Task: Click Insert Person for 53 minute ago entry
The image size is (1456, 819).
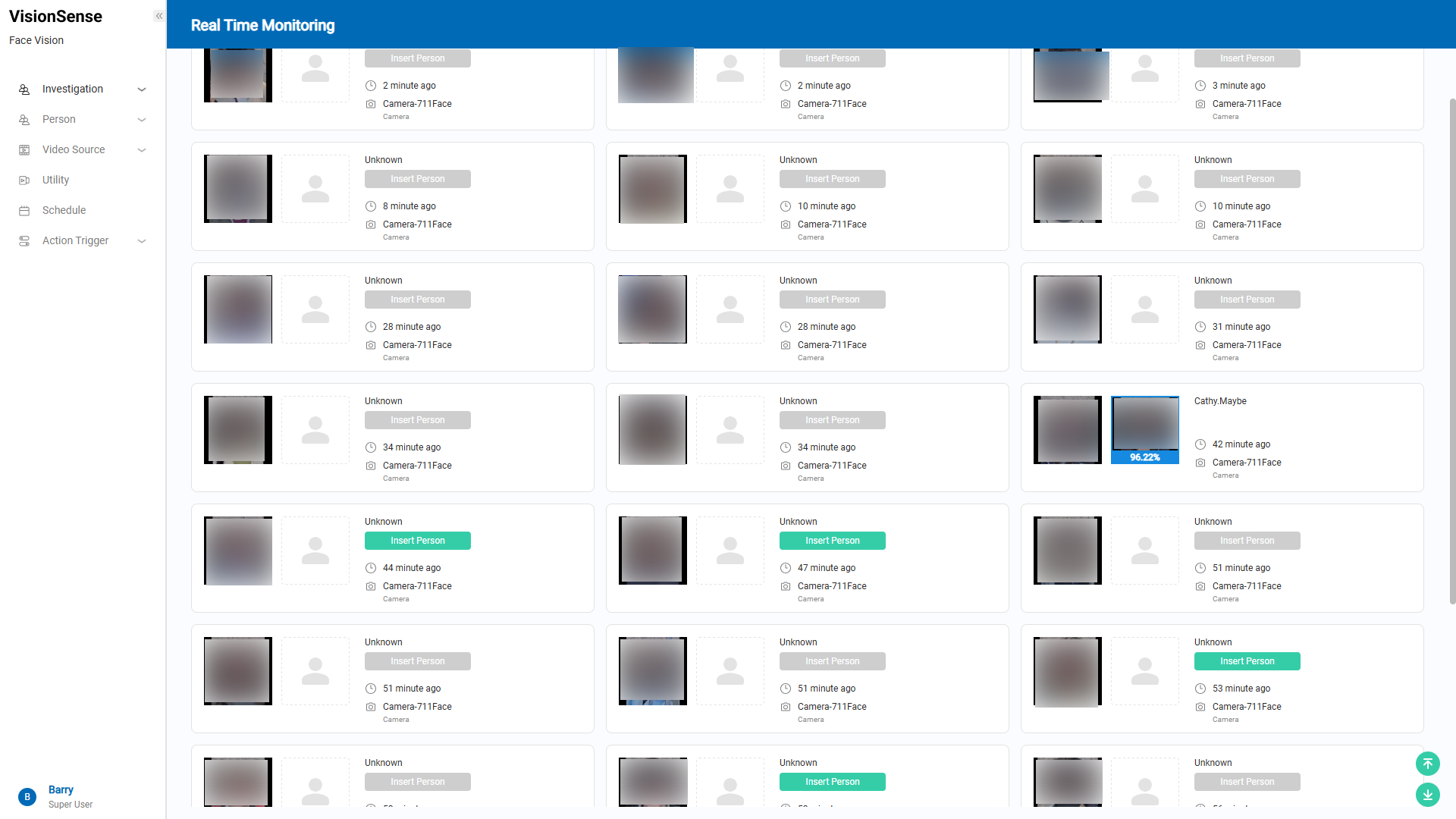Action: 1247,661
